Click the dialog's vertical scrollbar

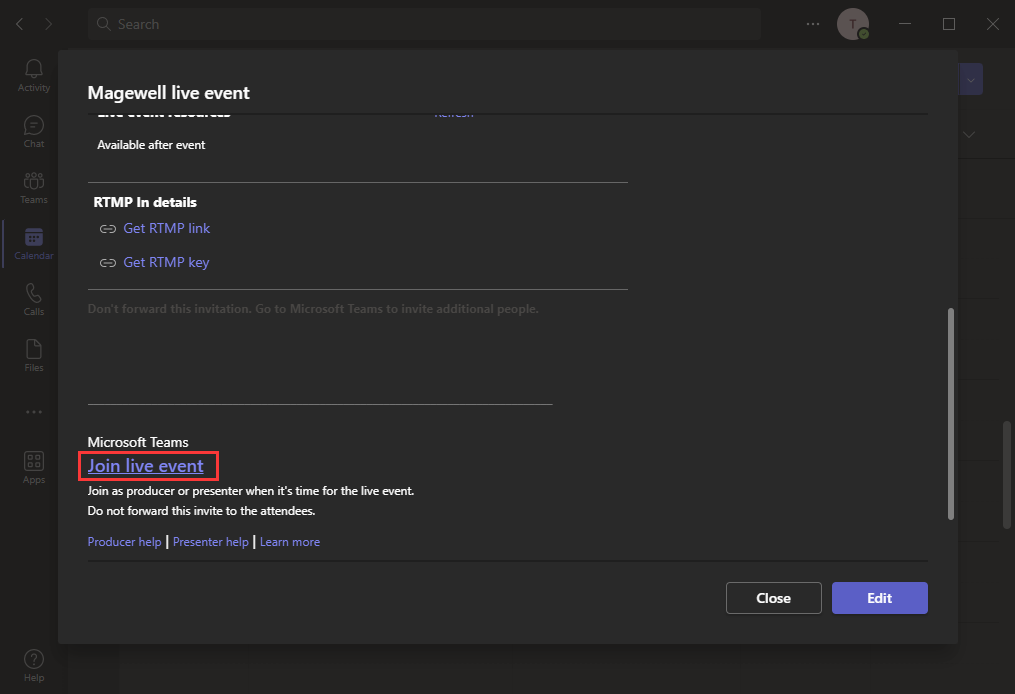(x=950, y=414)
